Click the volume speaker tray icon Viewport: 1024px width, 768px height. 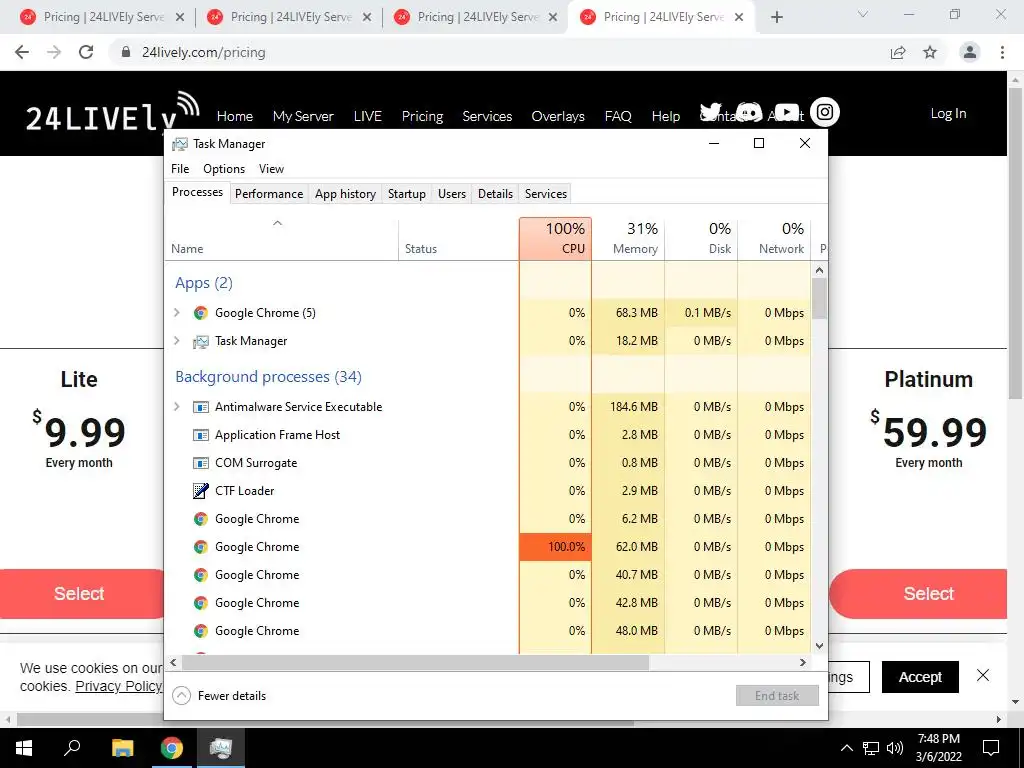click(x=895, y=748)
